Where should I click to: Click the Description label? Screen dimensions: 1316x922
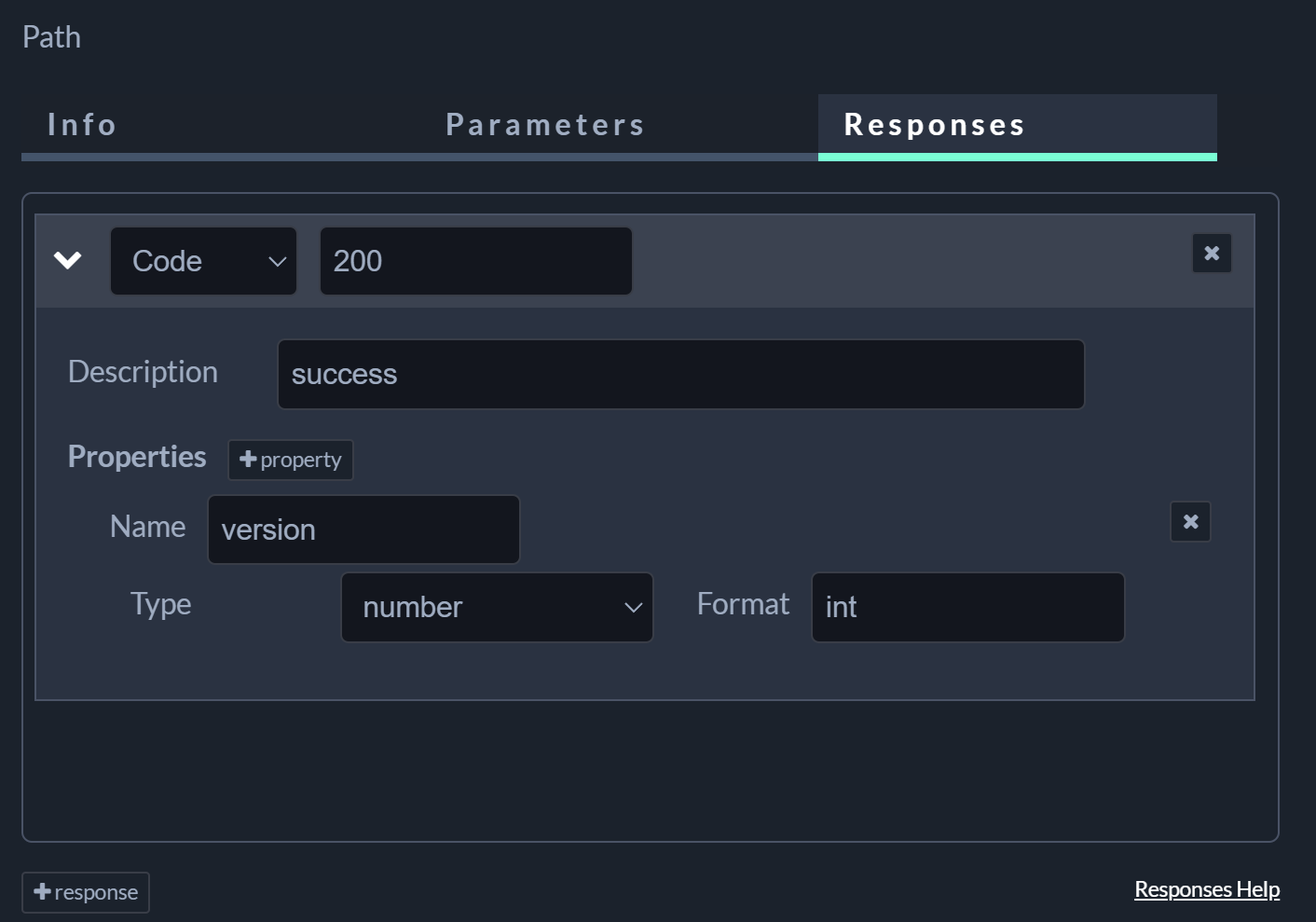click(x=143, y=372)
